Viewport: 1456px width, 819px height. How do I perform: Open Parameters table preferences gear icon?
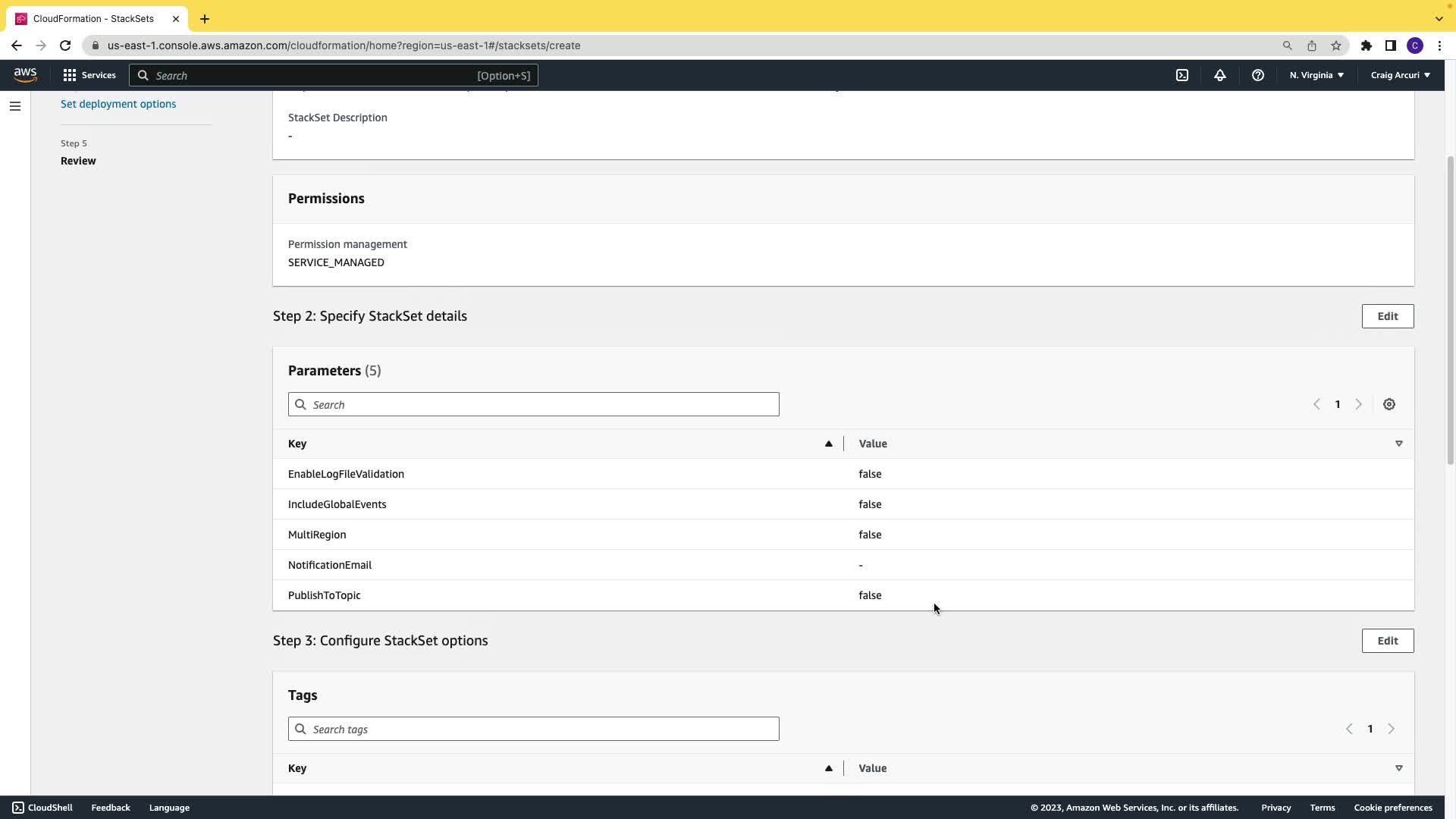[x=1389, y=405]
